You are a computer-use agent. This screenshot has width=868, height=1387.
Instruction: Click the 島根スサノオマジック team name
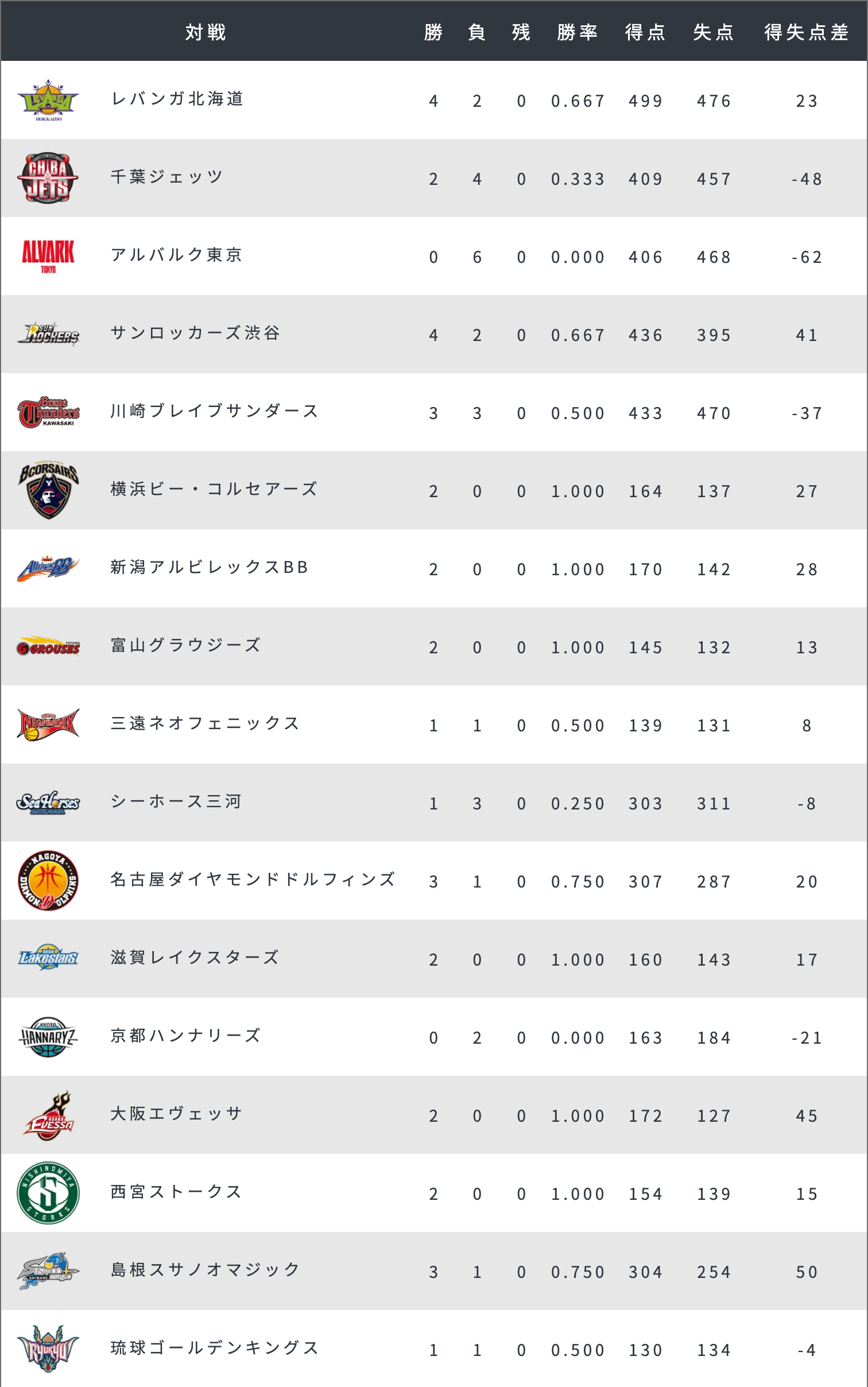205,1270
